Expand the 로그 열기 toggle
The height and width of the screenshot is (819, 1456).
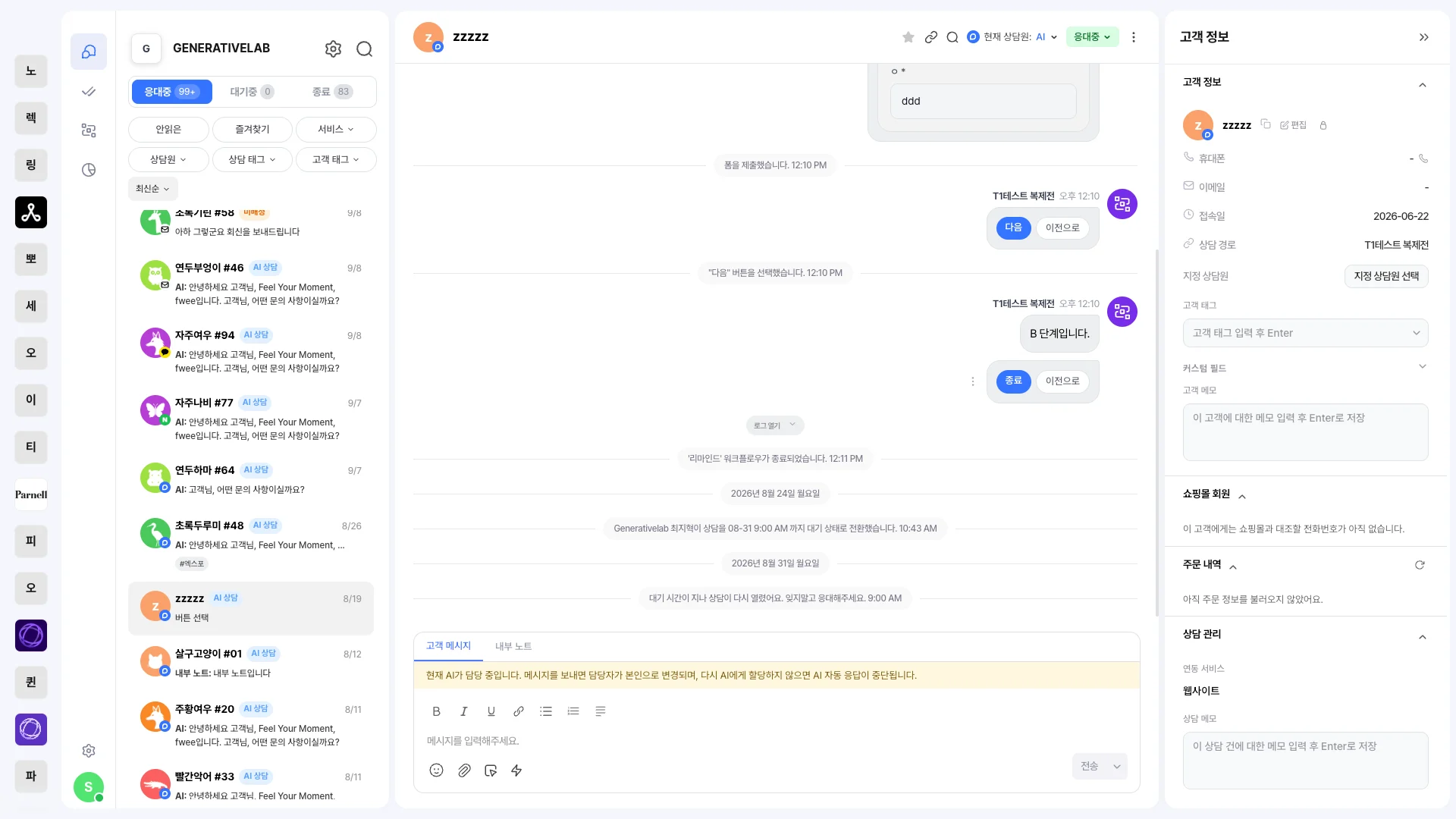pyautogui.click(x=775, y=425)
